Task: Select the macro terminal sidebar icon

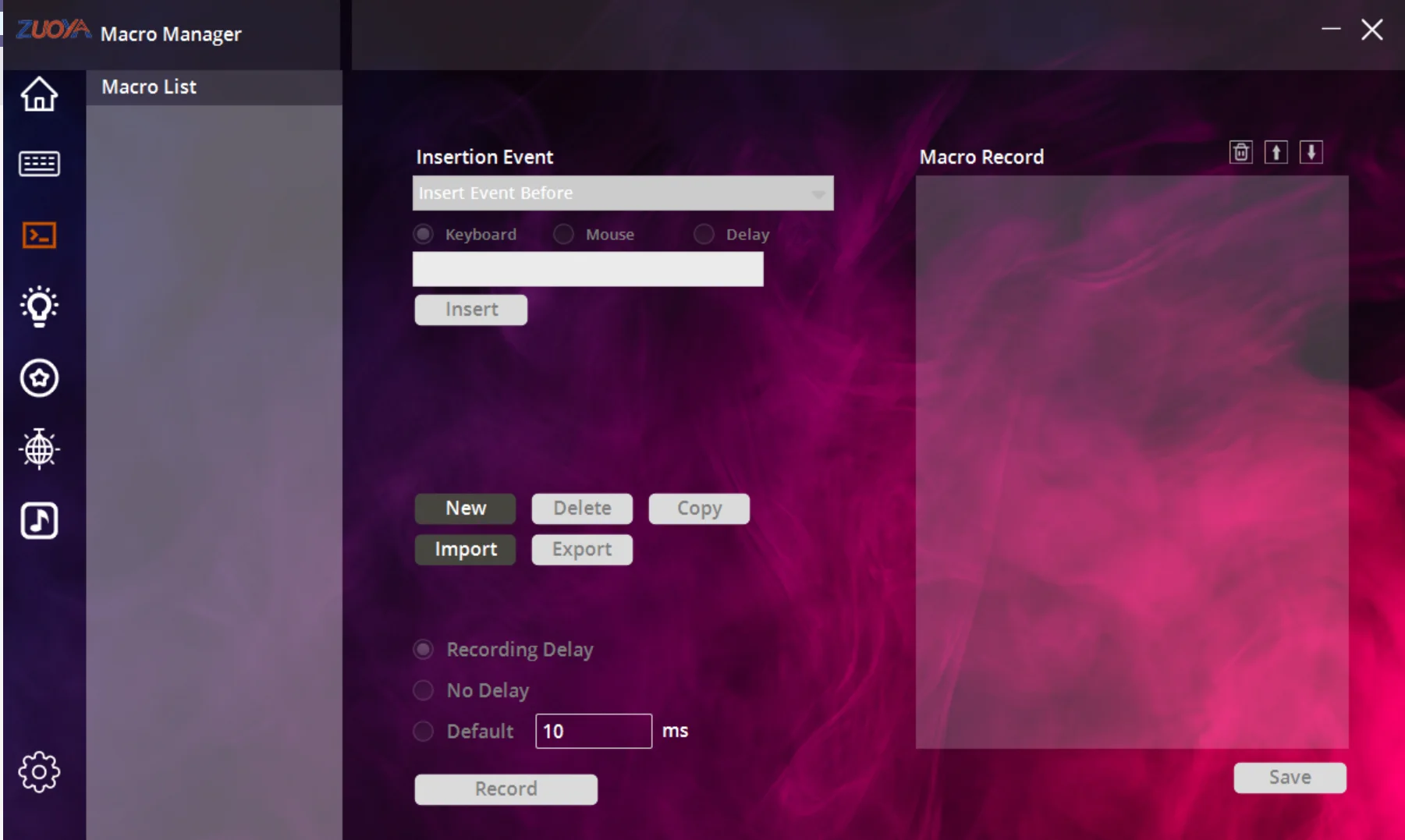Action: 39,235
